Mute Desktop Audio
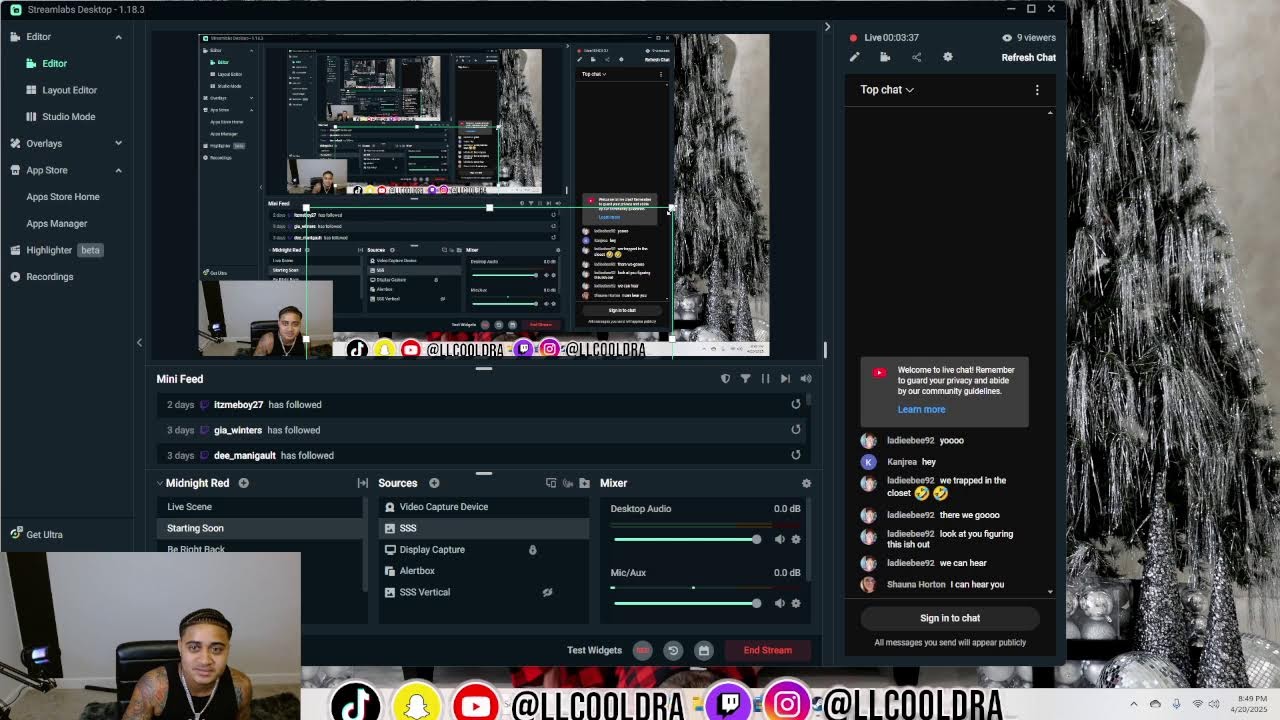1280x720 pixels. pos(780,539)
